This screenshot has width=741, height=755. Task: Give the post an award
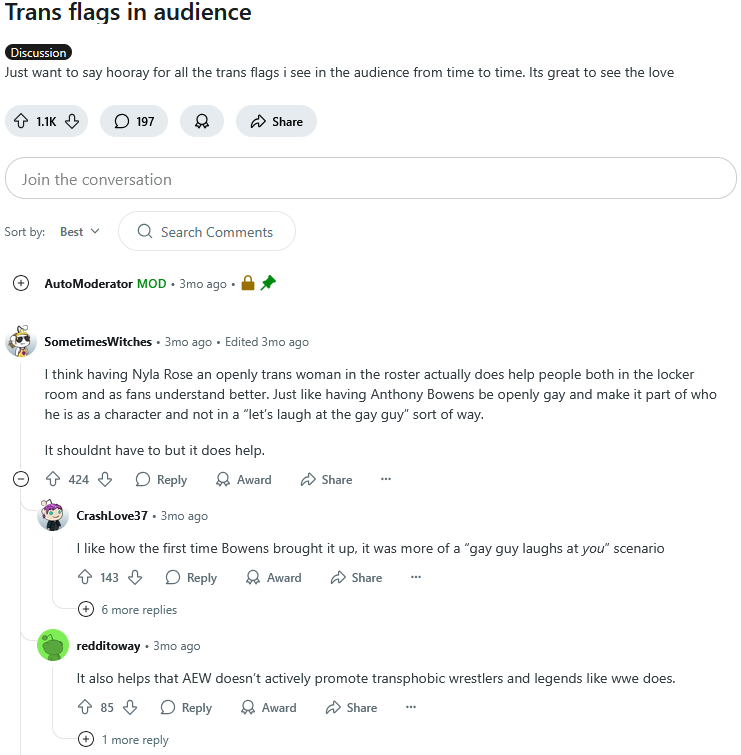pyautogui.click(x=202, y=121)
